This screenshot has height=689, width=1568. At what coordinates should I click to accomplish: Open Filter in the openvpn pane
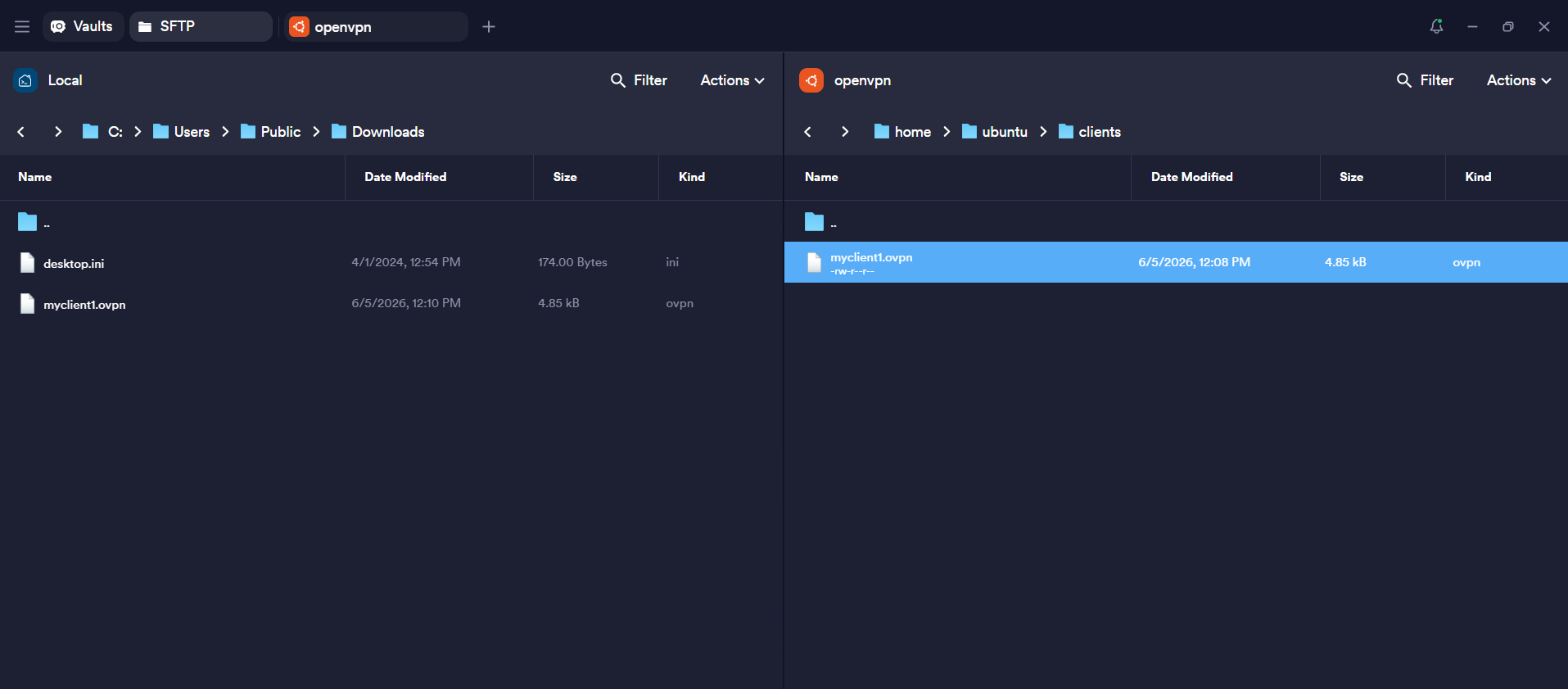point(1425,80)
